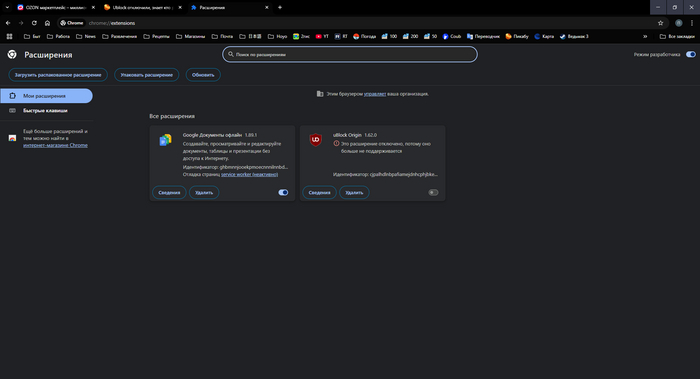The image size is (700, 379).
Task: Close the OZON tab
Action: (x=93, y=8)
